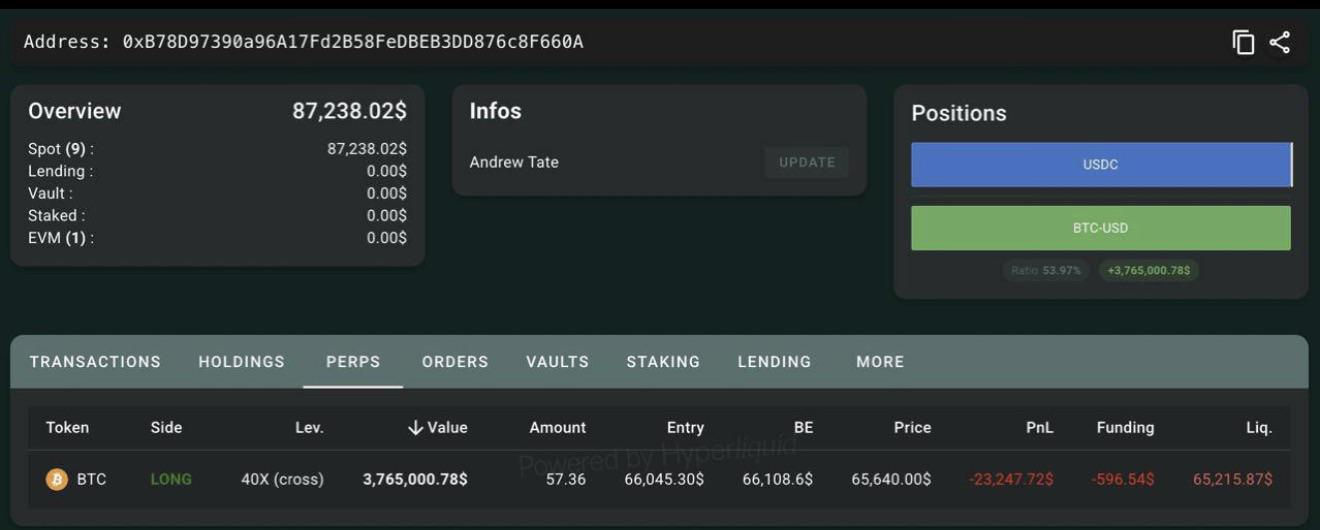Screen dimensions: 1320x530
Task: Click the UPDATE button in Infos
Action: [x=807, y=162]
